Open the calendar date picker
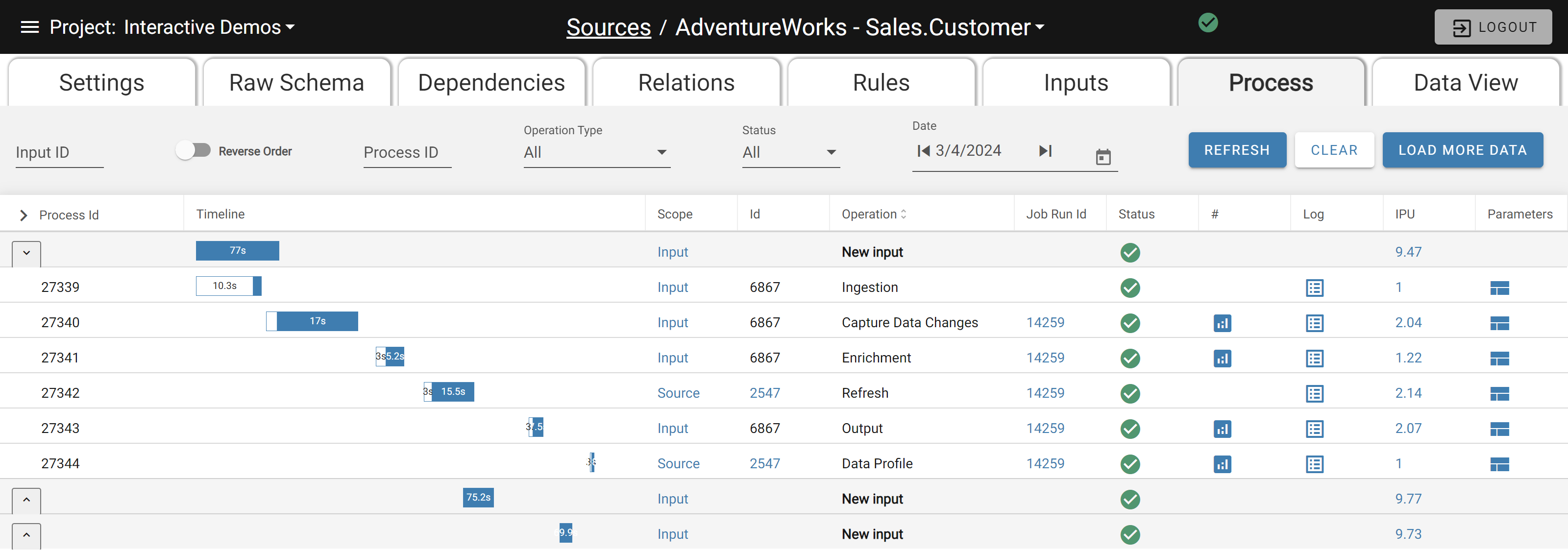The height and width of the screenshot is (552, 1568). (x=1103, y=156)
